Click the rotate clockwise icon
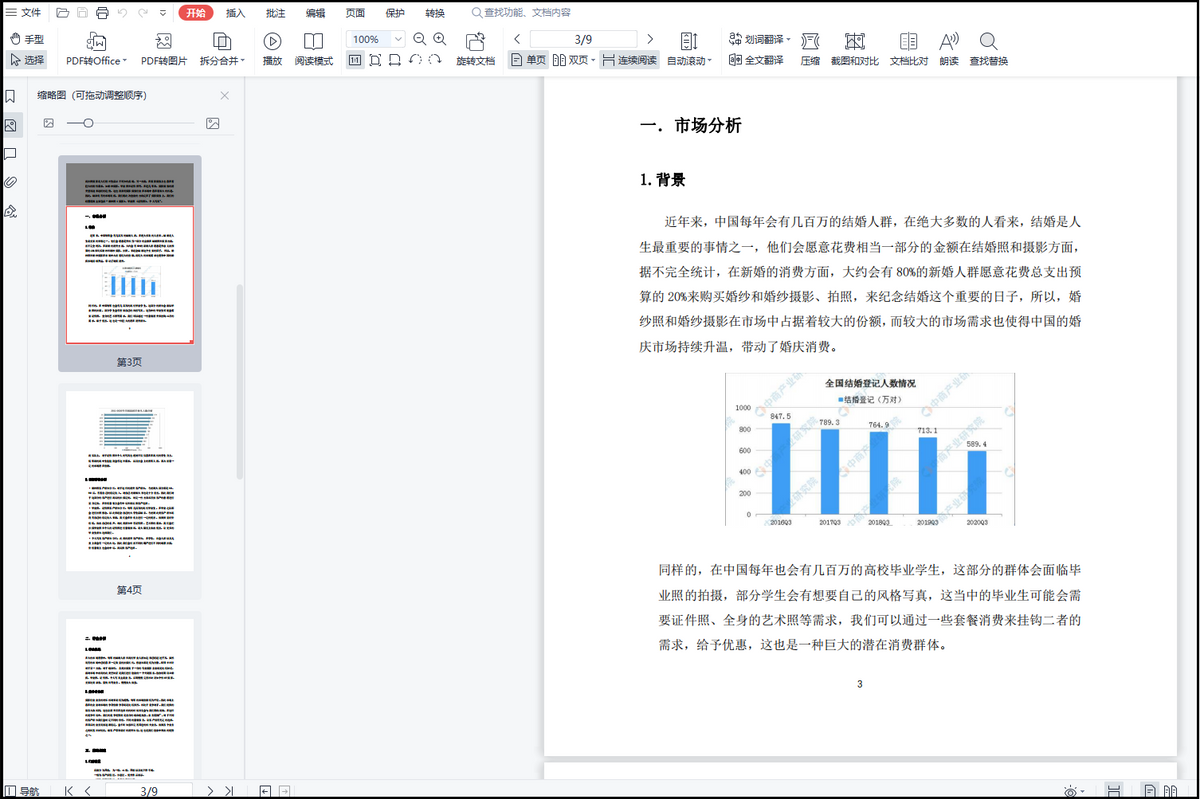Screen dimensions: 1200x799 (x=435, y=60)
